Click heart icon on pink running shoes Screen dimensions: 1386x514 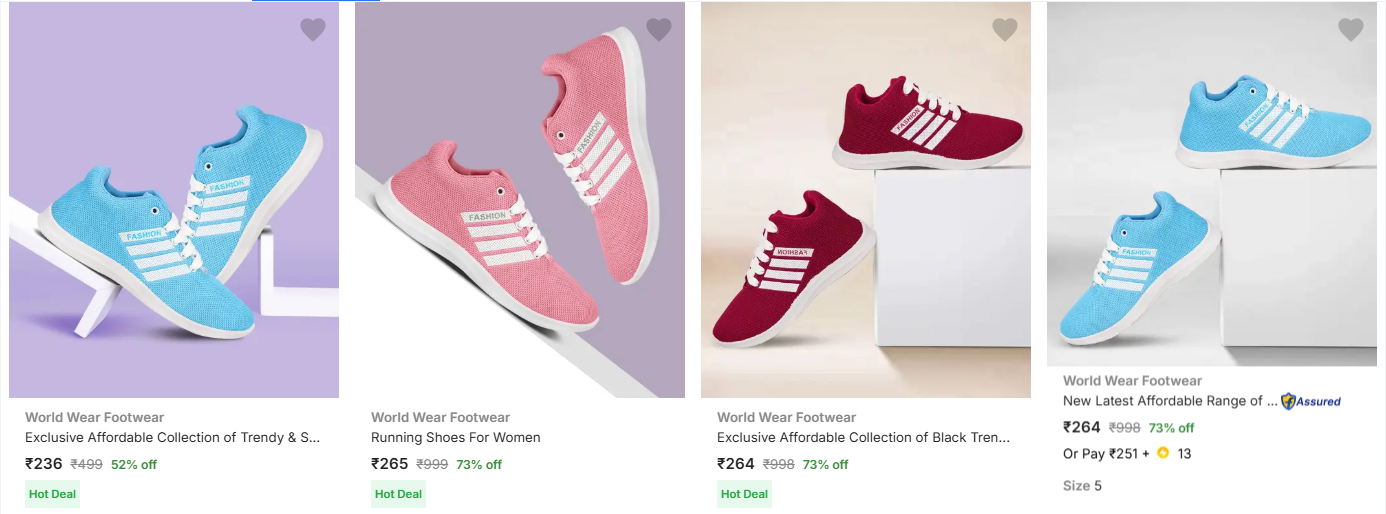pos(659,30)
